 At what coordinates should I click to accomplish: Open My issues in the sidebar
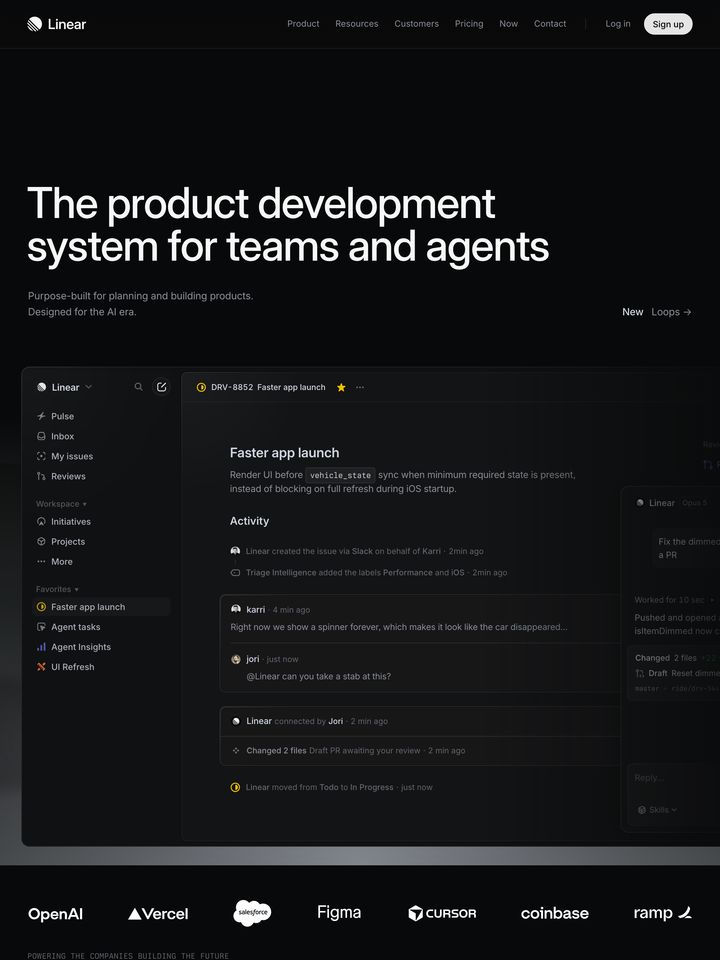pyautogui.click(x=101, y=456)
